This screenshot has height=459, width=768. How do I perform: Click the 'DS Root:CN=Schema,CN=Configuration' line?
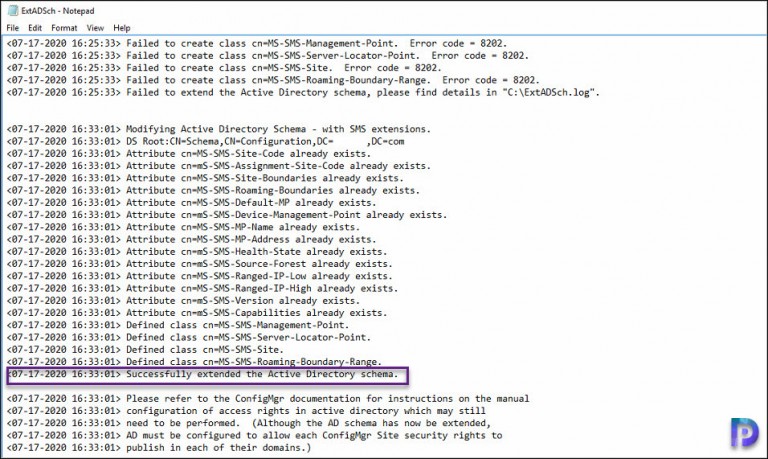[x=206, y=142]
